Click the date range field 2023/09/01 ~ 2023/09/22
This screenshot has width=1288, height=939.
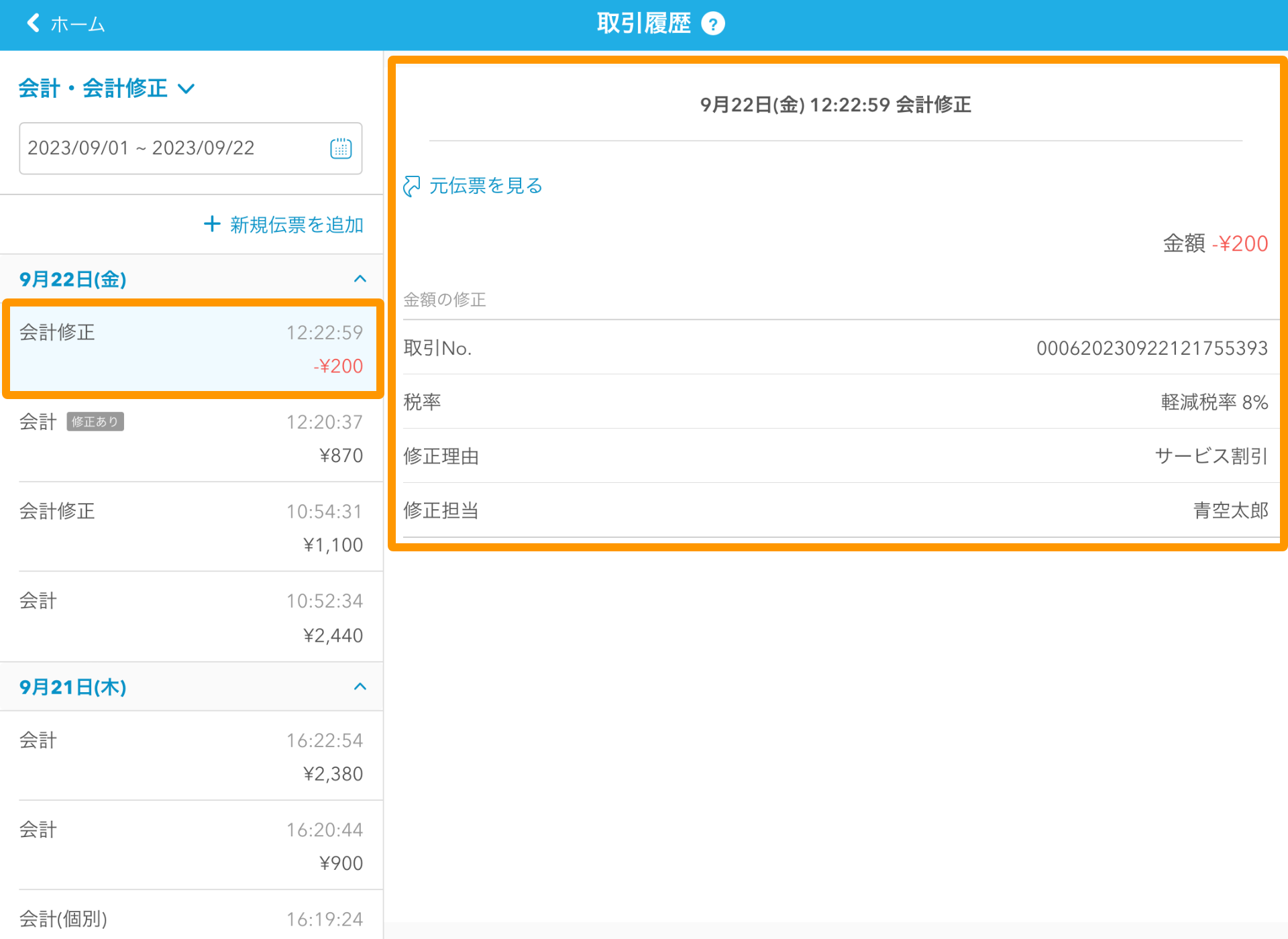[x=191, y=148]
